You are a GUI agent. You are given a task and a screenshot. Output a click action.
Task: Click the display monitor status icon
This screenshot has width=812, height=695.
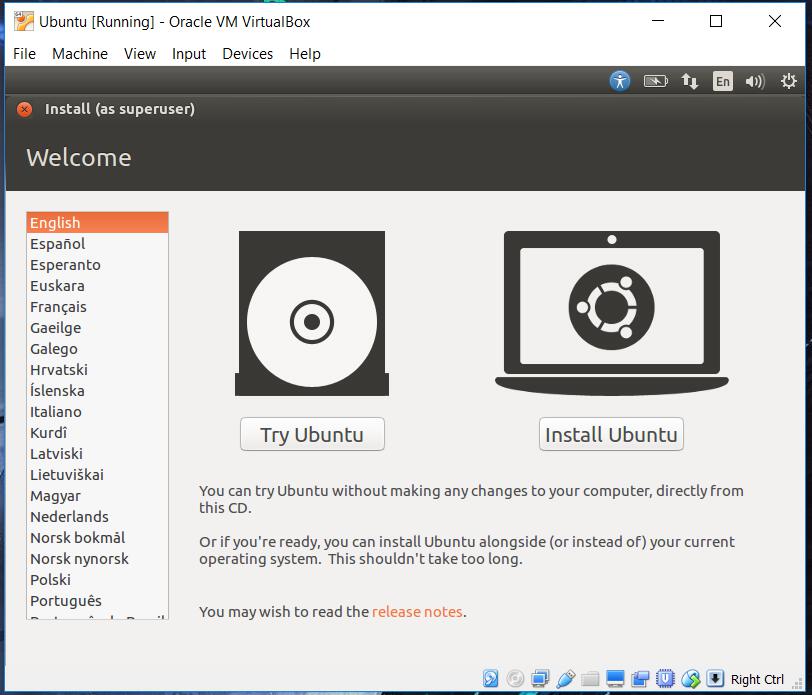[x=615, y=678]
